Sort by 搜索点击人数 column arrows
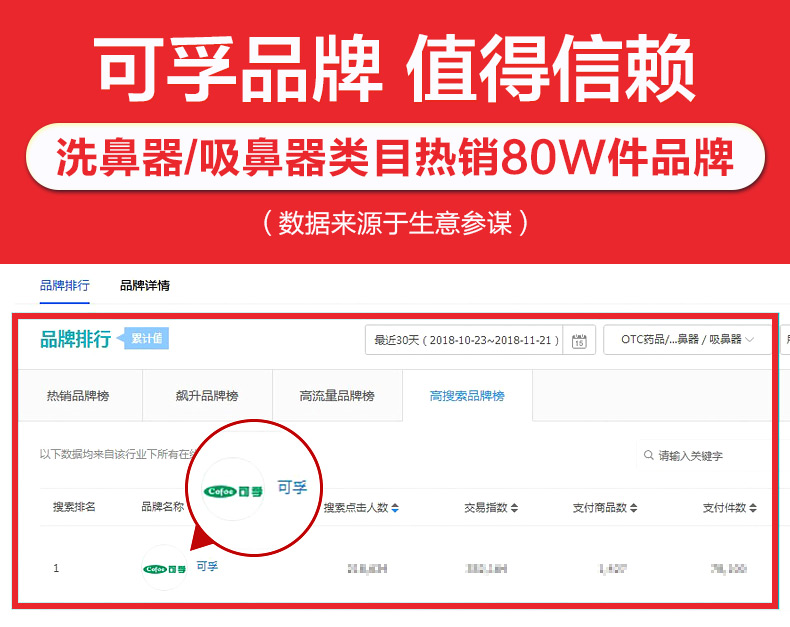The image size is (790, 627). pyautogui.click(x=395, y=508)
